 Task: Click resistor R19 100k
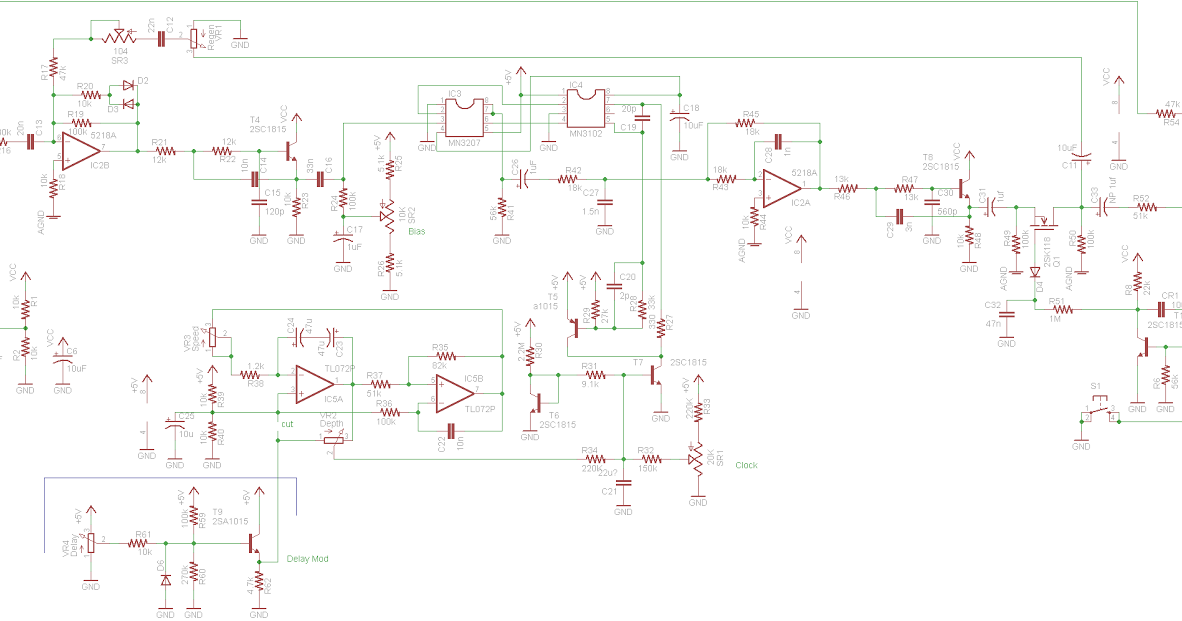81,123
